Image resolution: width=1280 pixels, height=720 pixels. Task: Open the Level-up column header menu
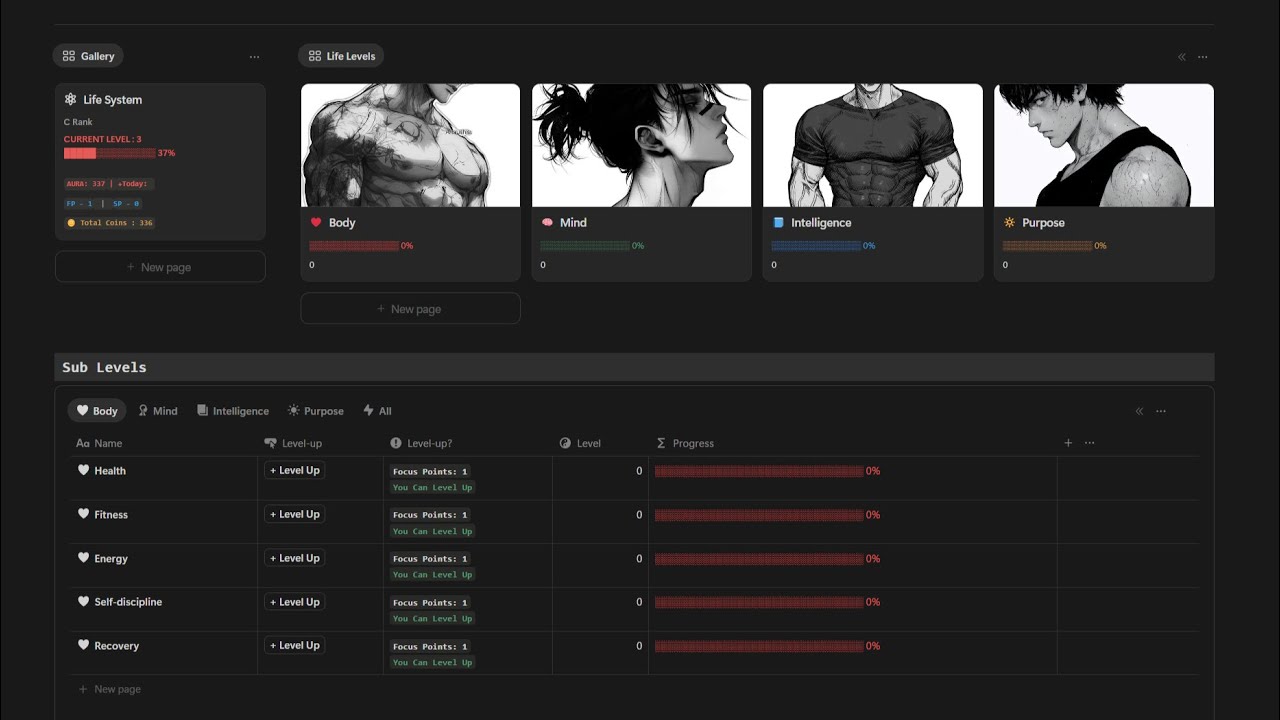pos(320,443)
